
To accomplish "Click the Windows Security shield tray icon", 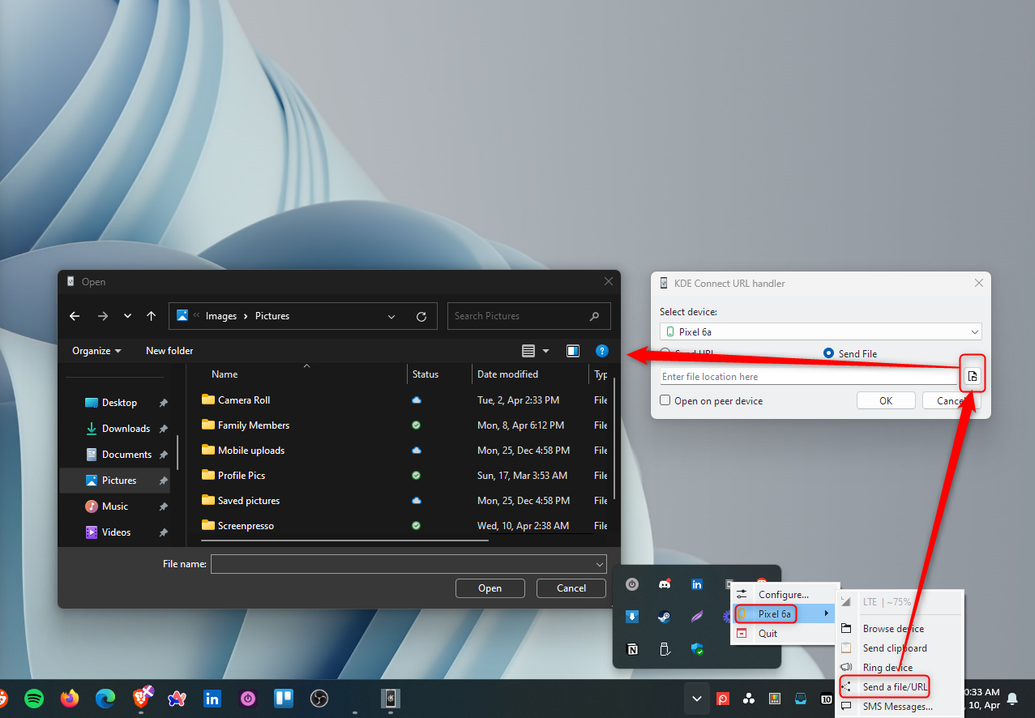I will [x=697, y=649].
